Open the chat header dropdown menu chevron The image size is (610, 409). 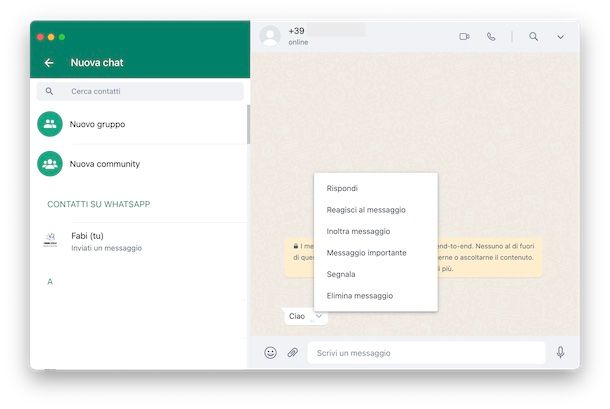(x=560, y=37)
